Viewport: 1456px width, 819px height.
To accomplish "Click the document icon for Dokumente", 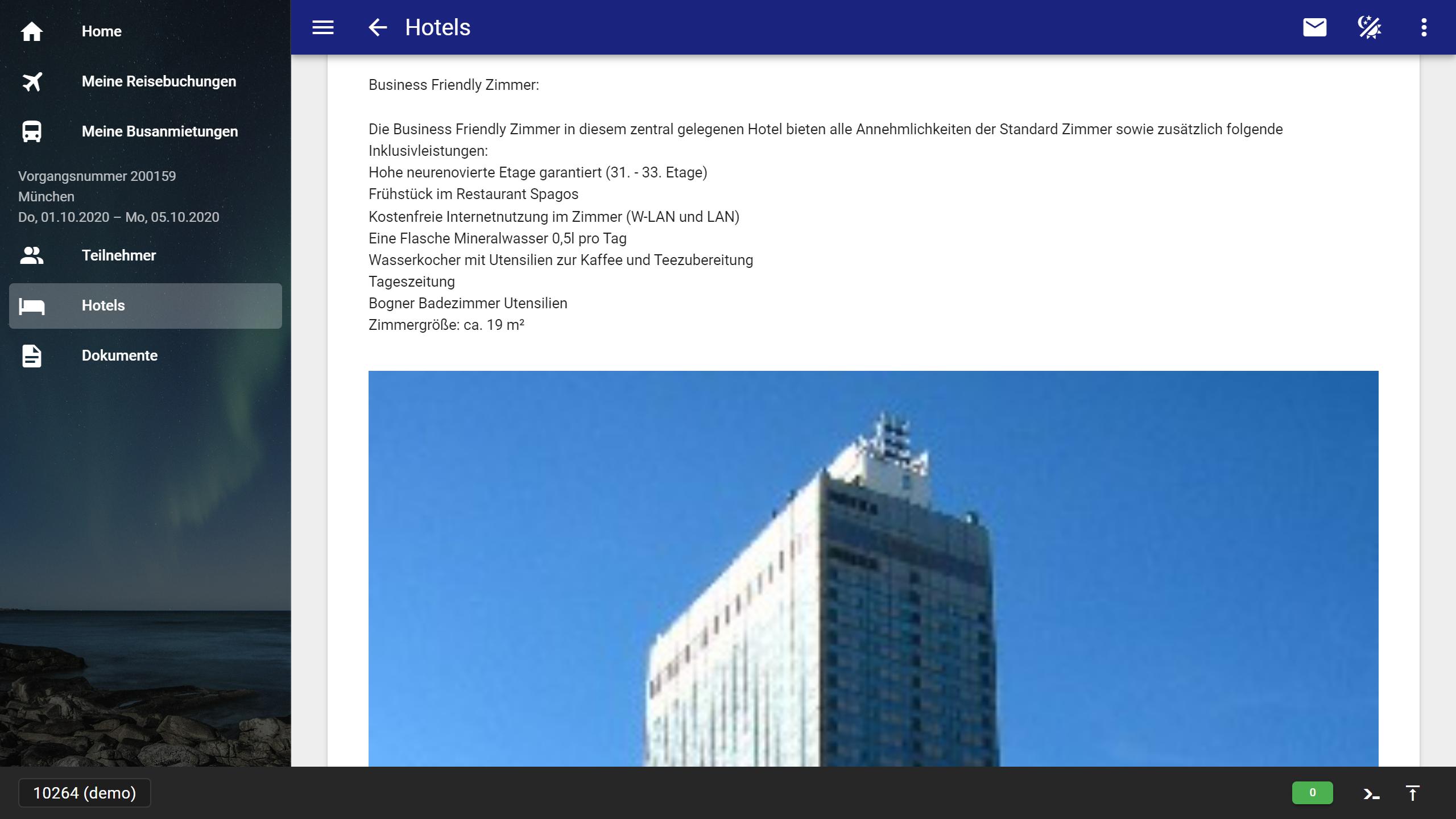I will point(32,356).
